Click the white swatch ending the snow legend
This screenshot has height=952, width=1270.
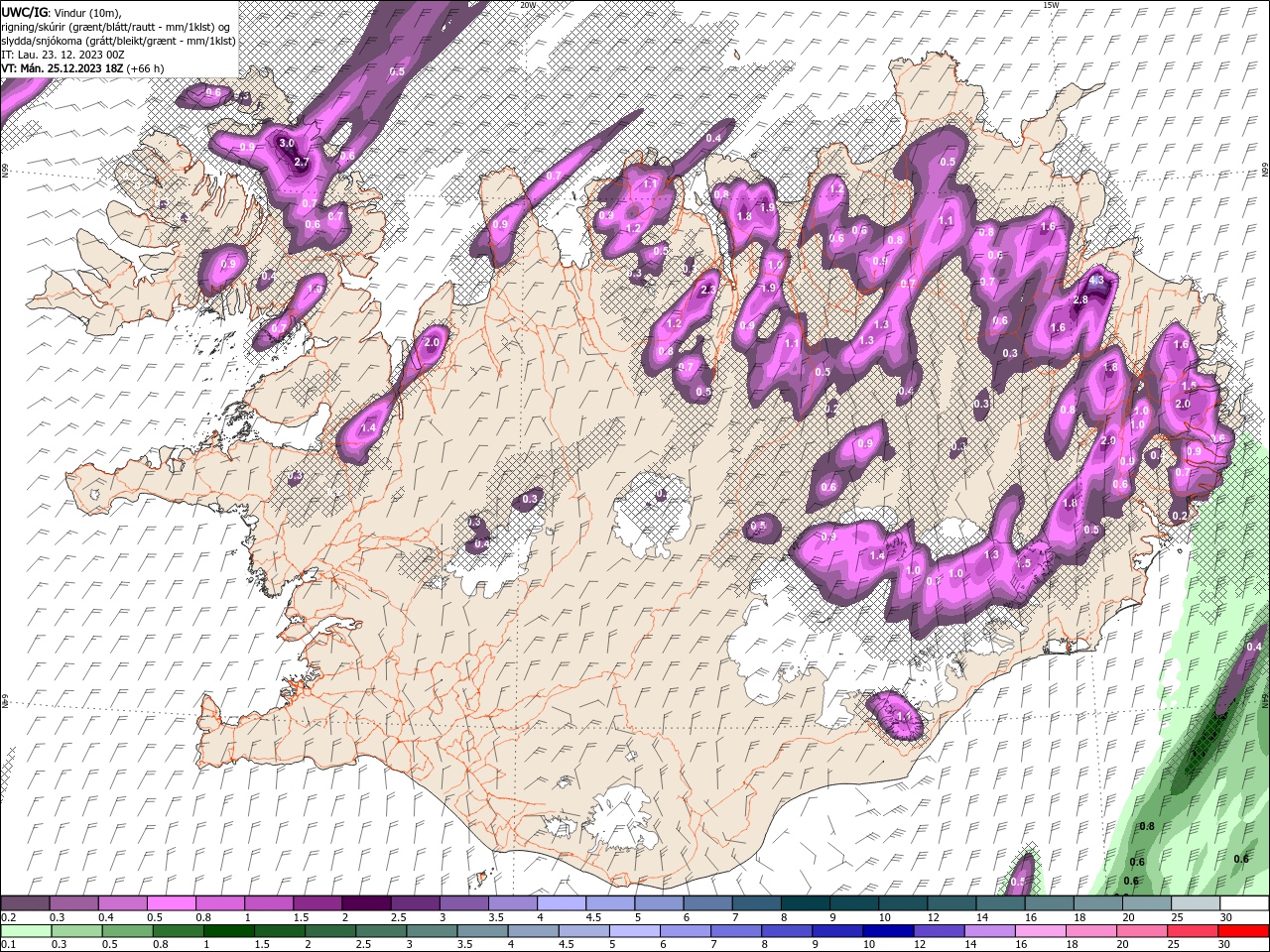[x=1243, y=903]
